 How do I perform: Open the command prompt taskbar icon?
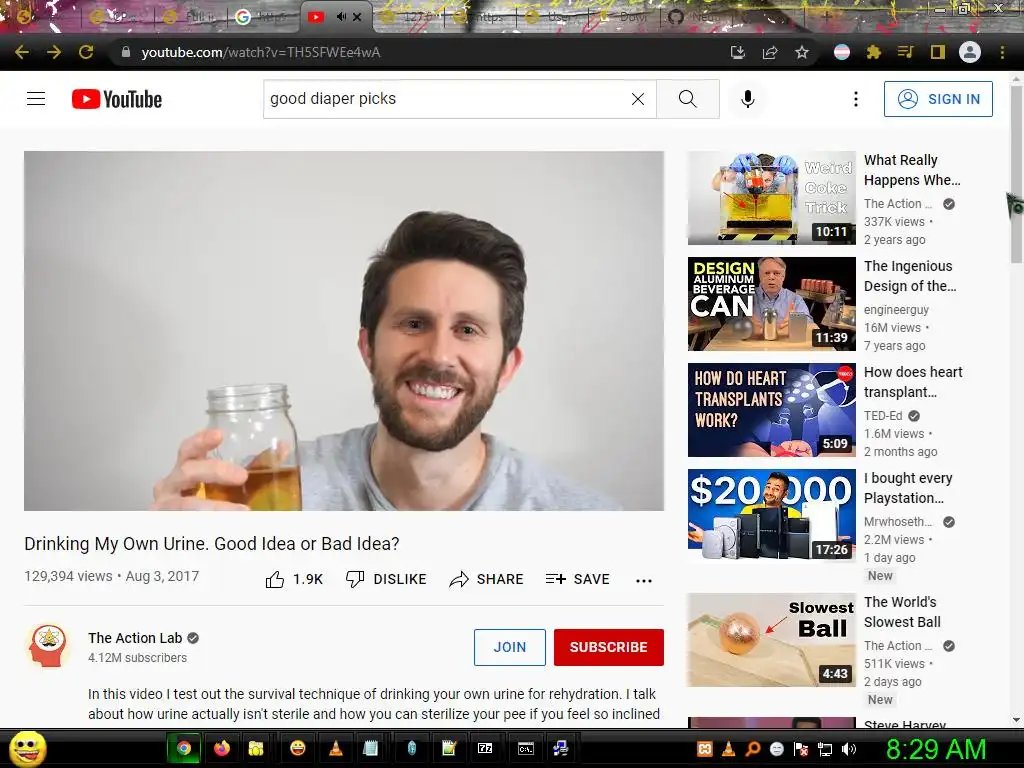pyautogui.click(x=526, y=748)
